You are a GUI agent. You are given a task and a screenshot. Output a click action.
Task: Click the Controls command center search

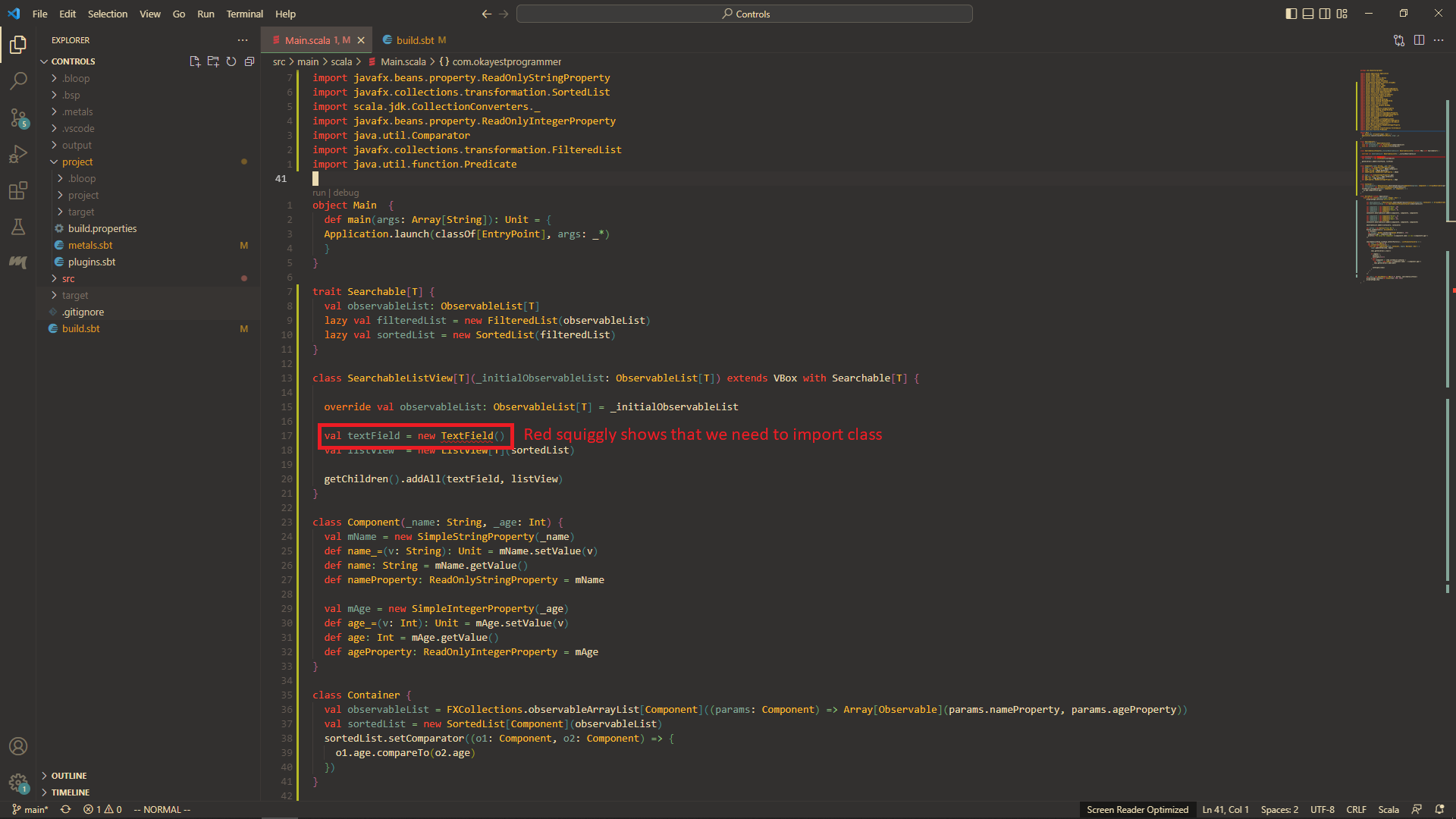tap(745, 14)
